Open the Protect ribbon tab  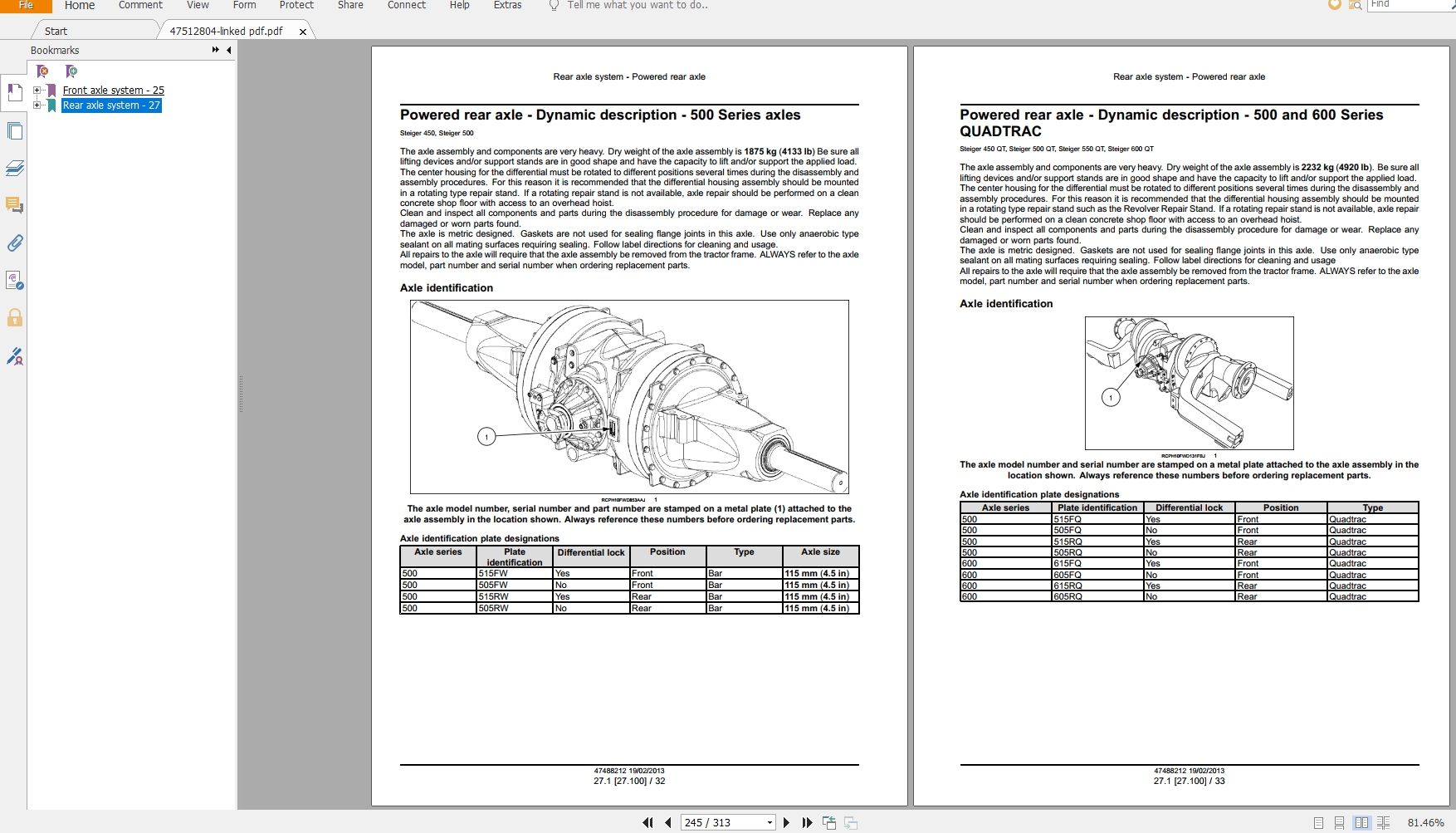(x=296, y=5)
